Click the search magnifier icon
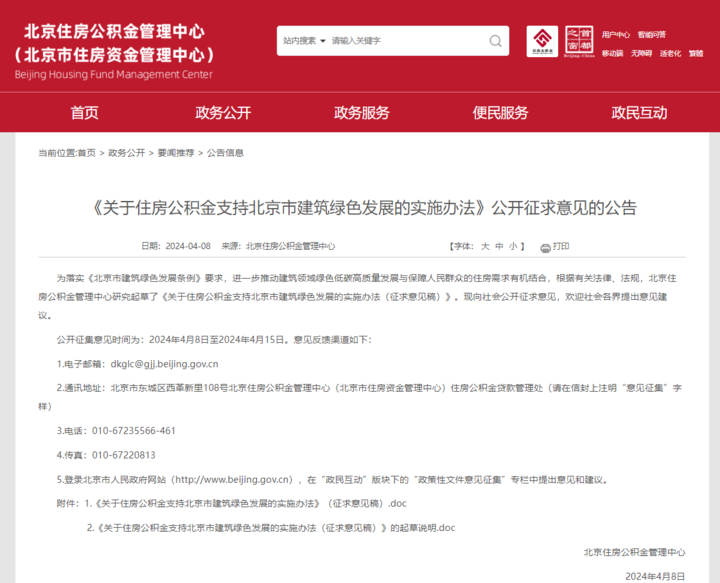Image resolution: width=720 pixels, height=583 pixels. [495, 41]
